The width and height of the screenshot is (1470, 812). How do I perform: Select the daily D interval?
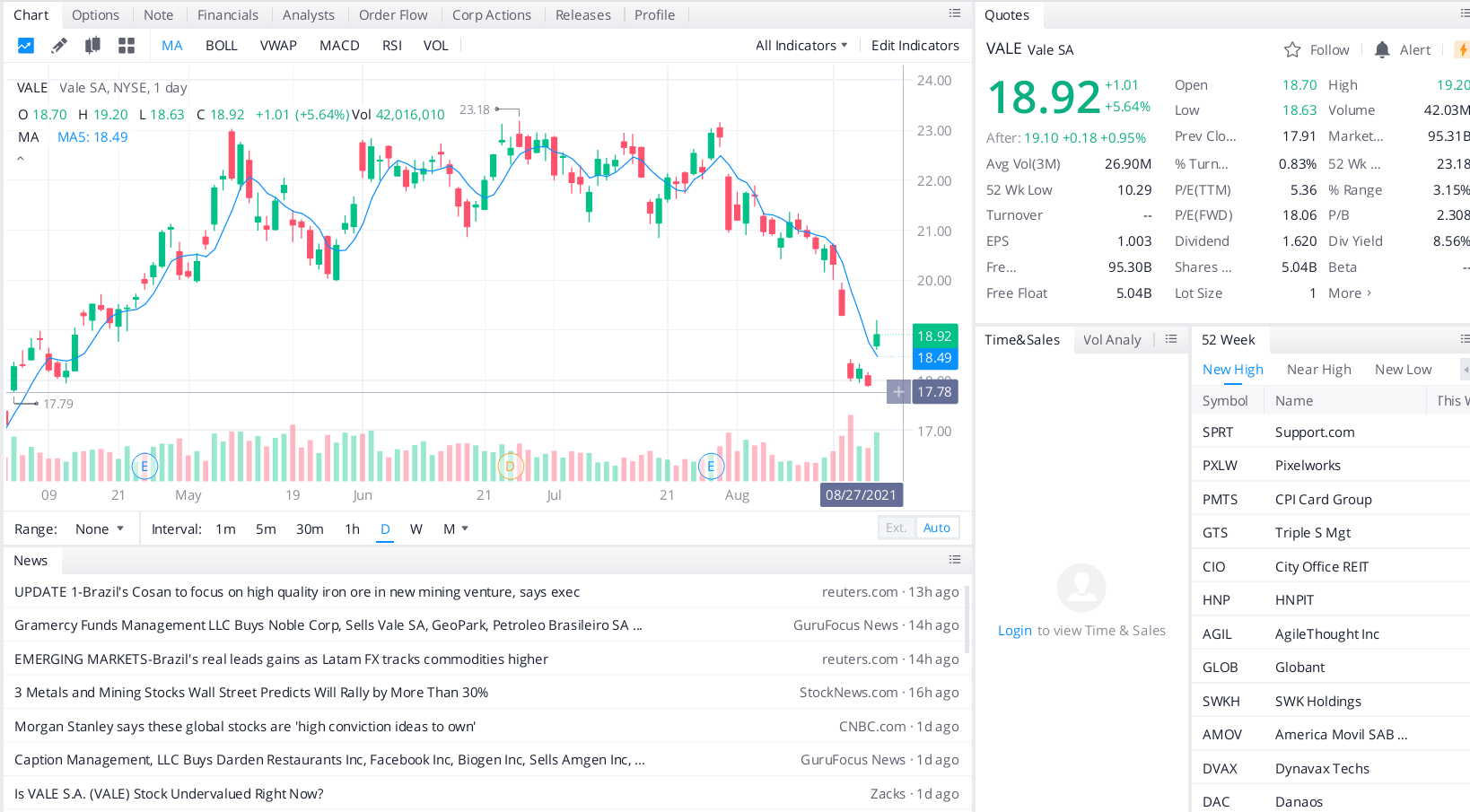click(385, 529)
